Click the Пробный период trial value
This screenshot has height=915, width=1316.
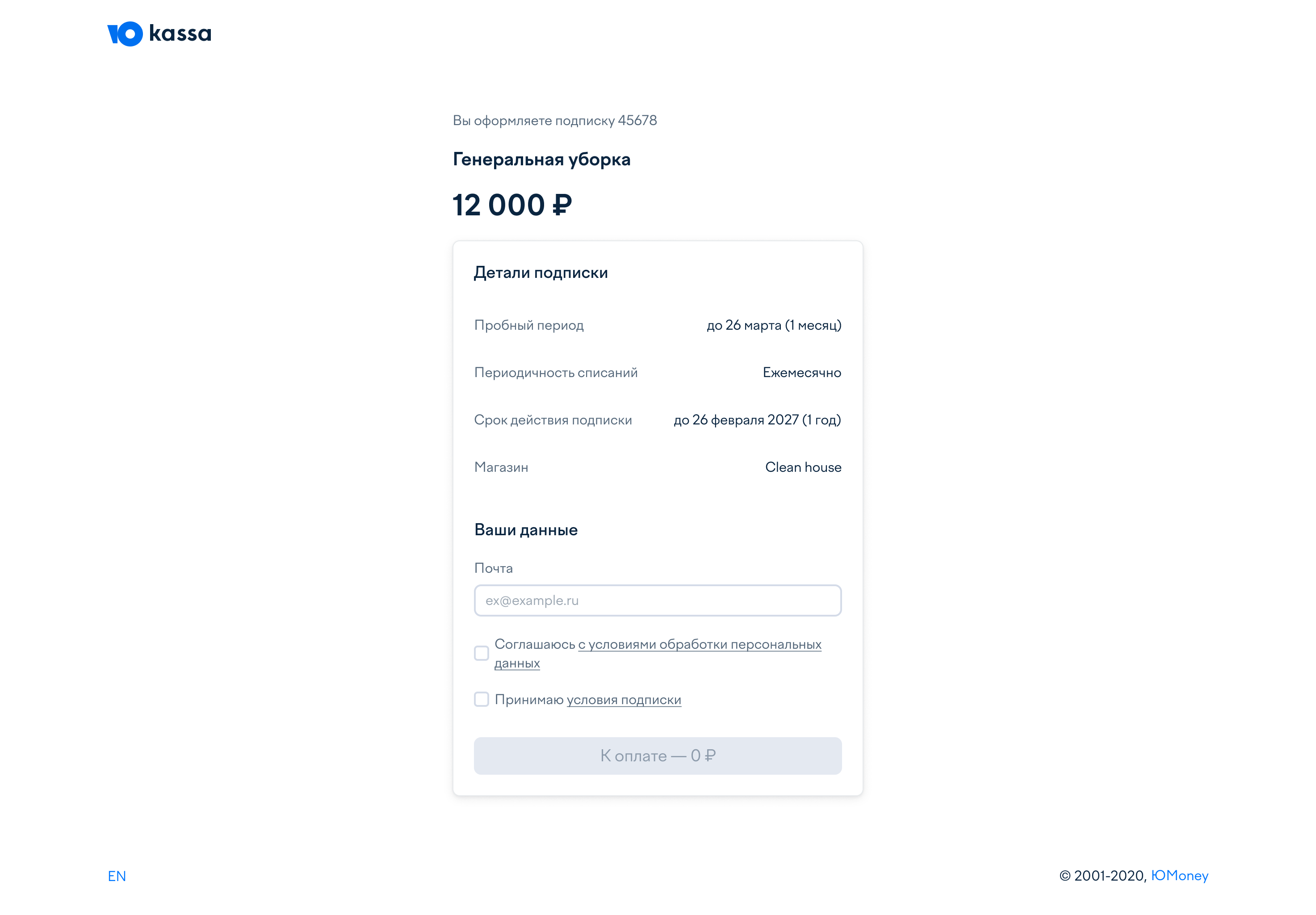pyautogui.click(x=773, y=325)
